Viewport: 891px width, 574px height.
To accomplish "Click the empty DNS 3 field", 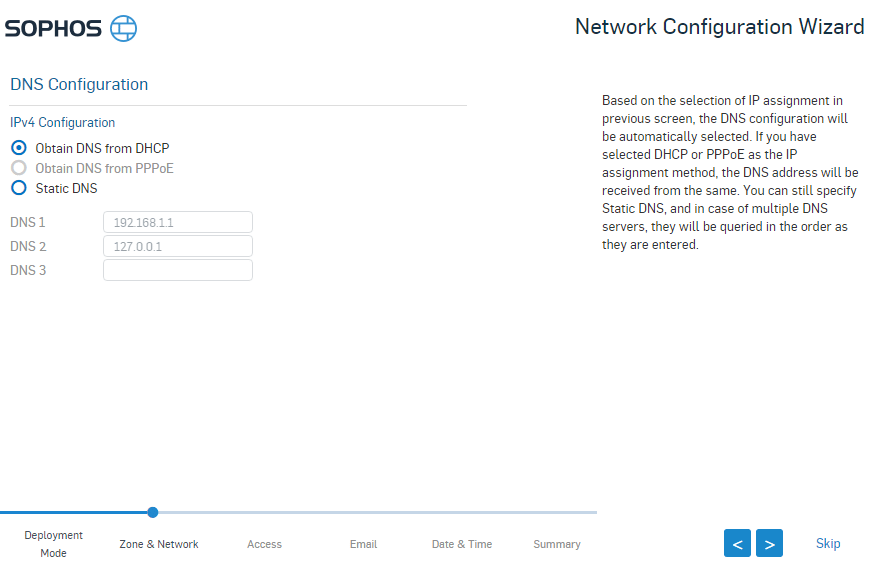I will pos(178,270).
